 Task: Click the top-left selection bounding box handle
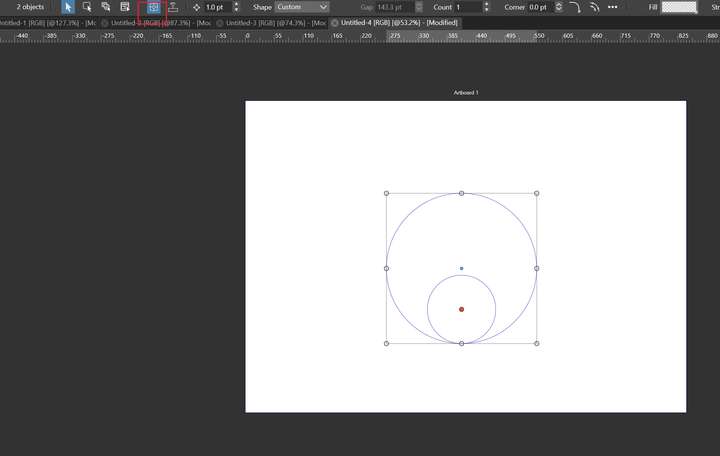point(386,193)
